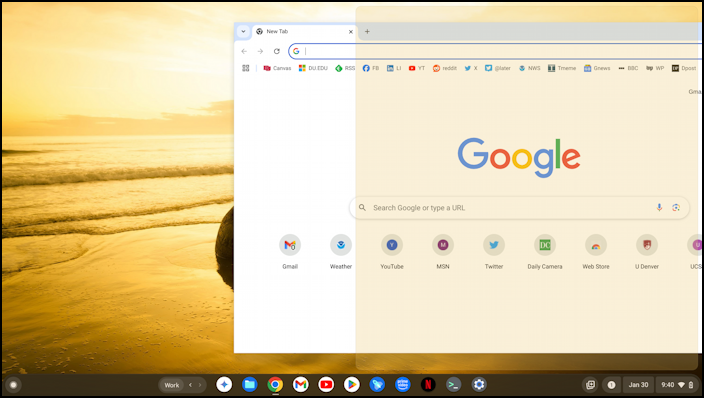Open the YouTube shortcut tile
Image resolution: width=704 pixels, height=398 pixels.
point(392,252)
